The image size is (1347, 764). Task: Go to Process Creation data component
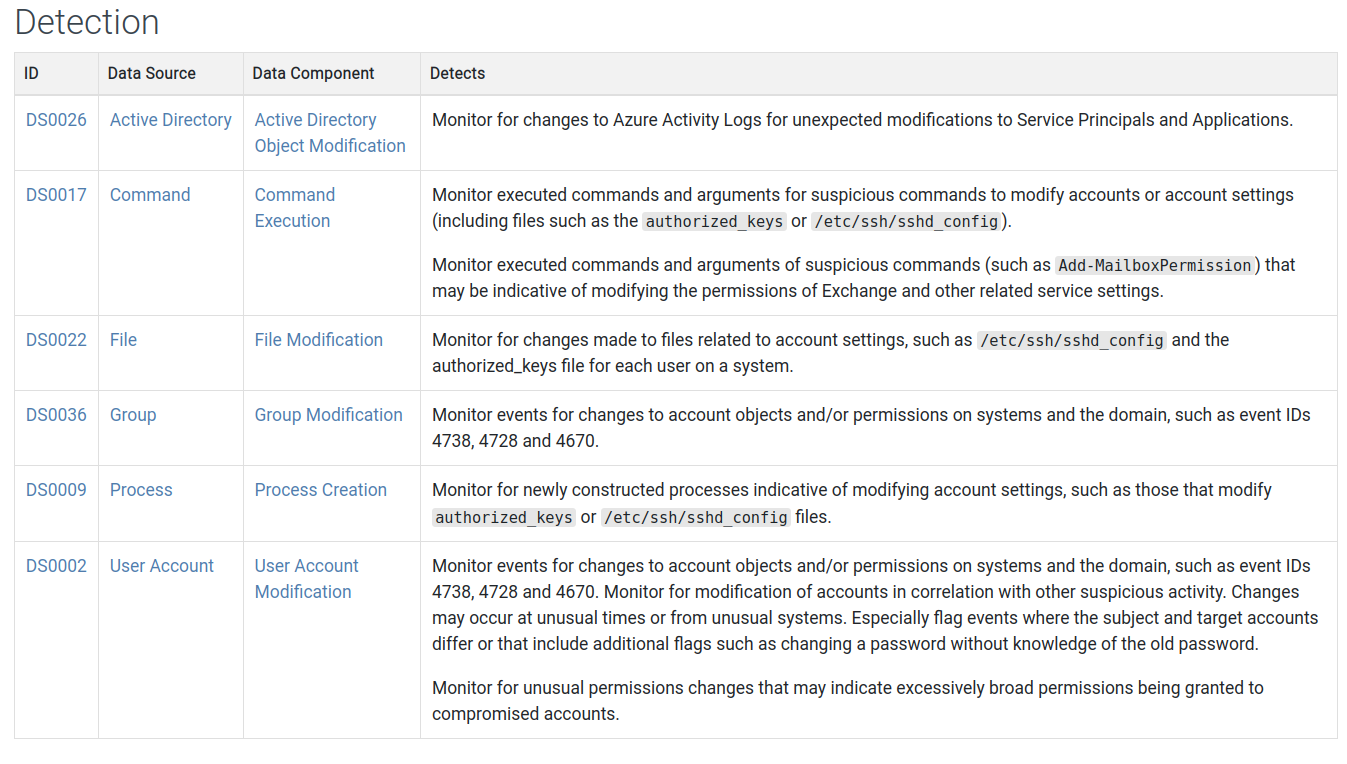(x=320, y=490)
